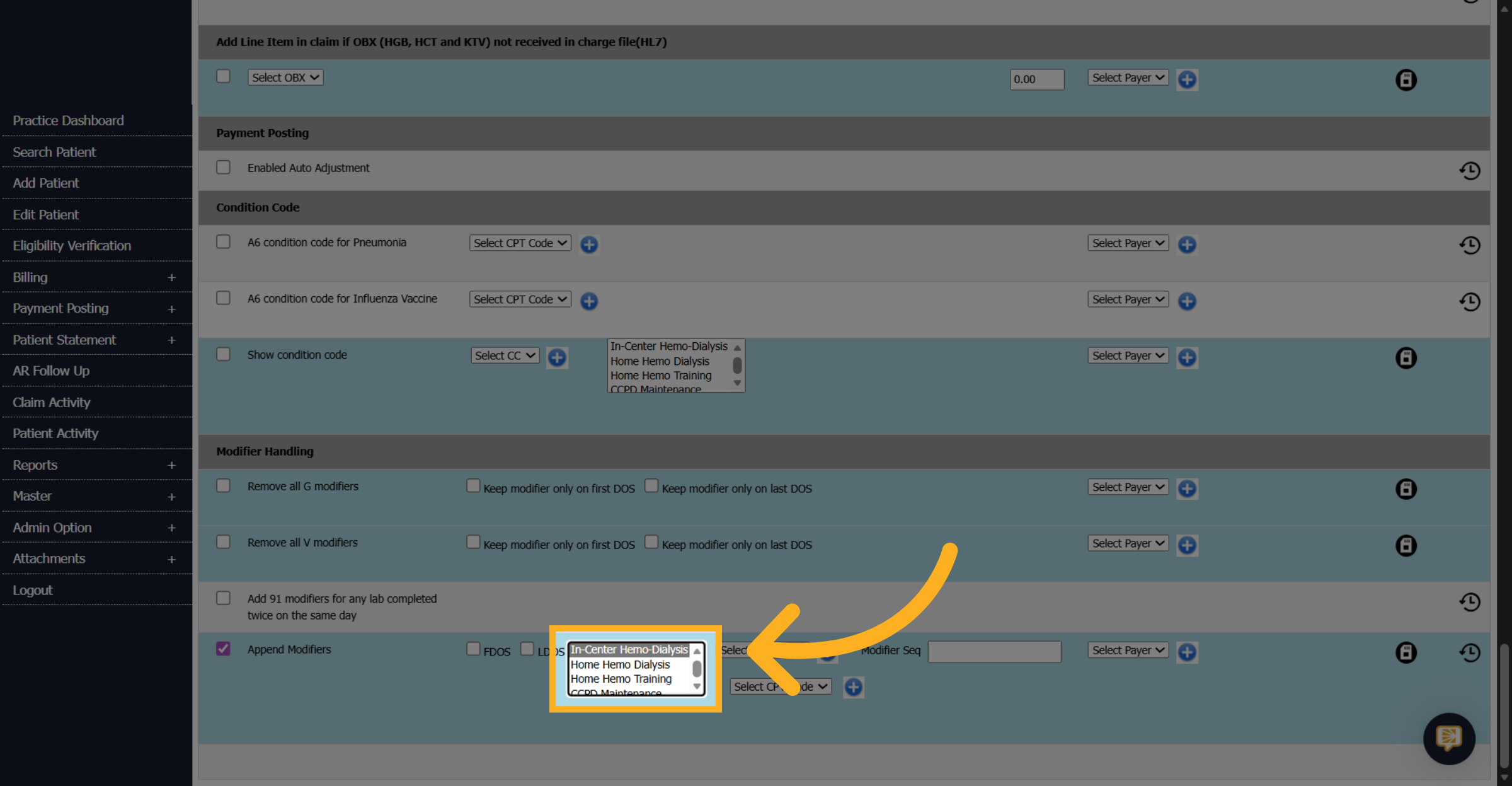Open Select Payer dropdown in Remove all V row
This screenshot has height=786, width=1512.
pyautogui.click(x=1128, y=543)
